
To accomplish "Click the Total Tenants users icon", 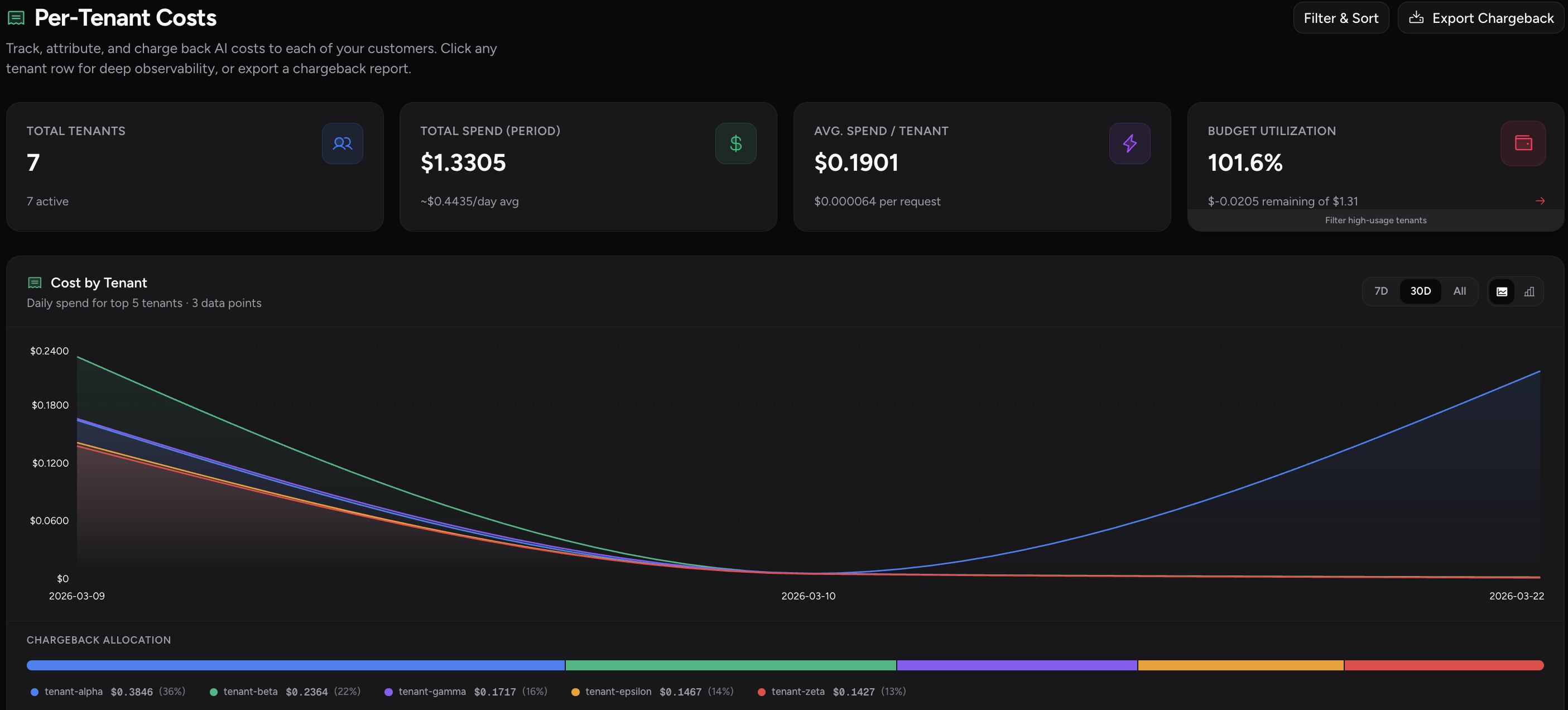I will (x=342, y=143).
